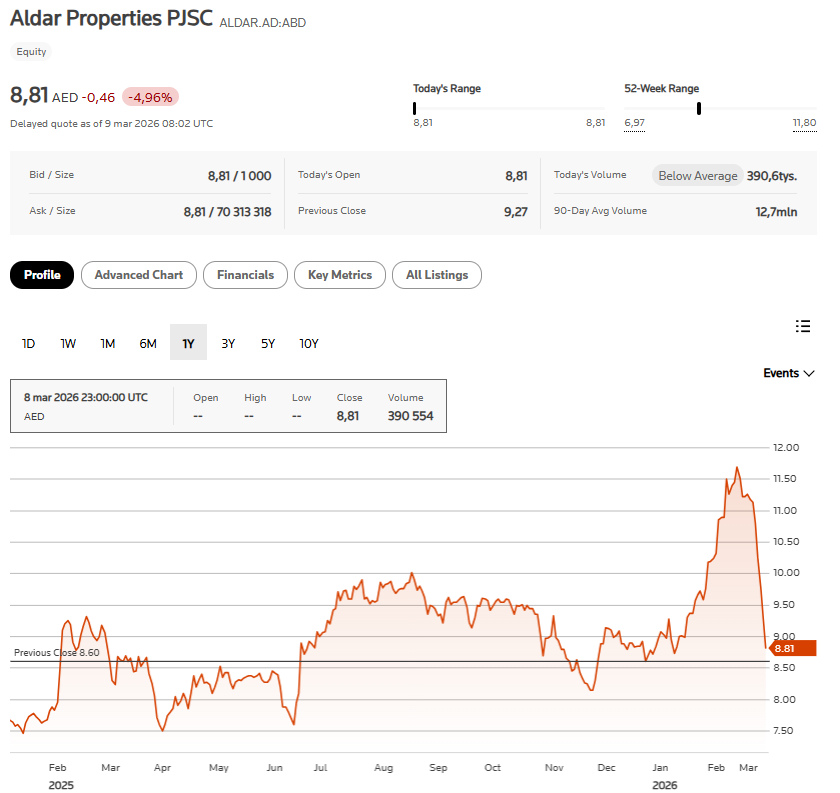Click the Below Average volume badge

697,176
